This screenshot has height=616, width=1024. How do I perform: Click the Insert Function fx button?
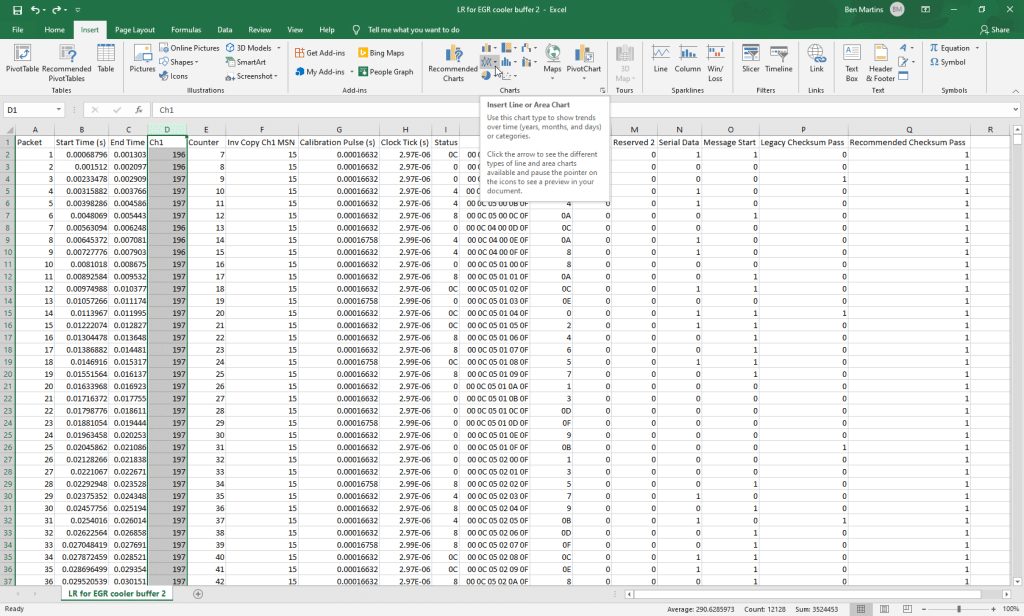[138, 110]
